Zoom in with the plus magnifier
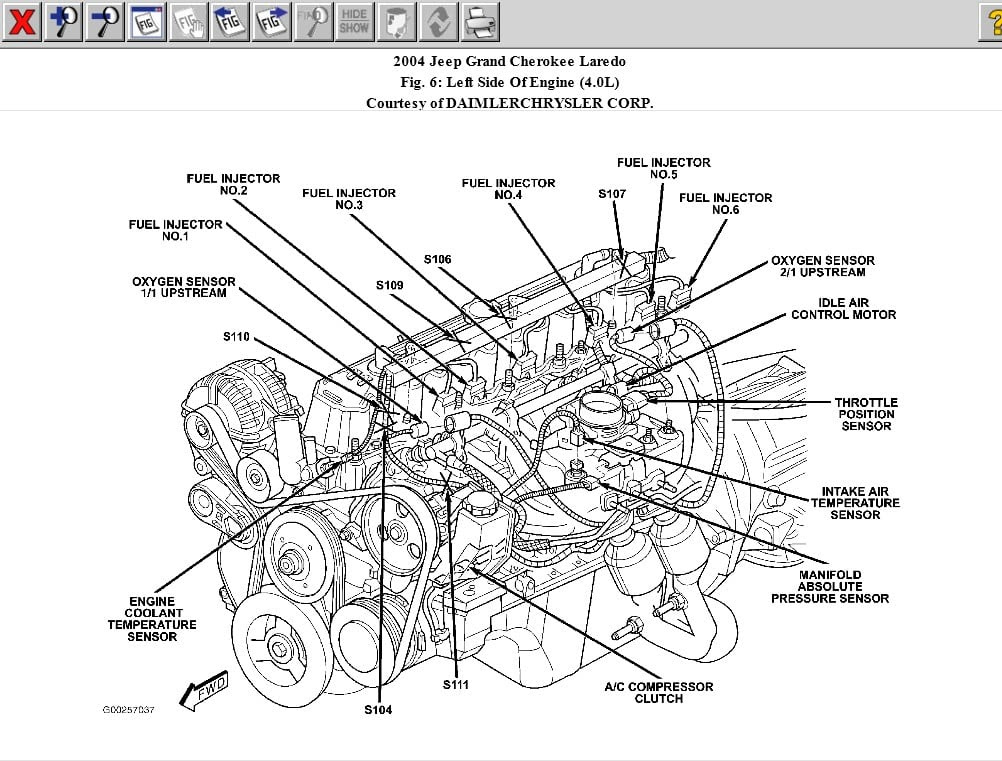The image size is (1002, 761). [x=63, y=22]
